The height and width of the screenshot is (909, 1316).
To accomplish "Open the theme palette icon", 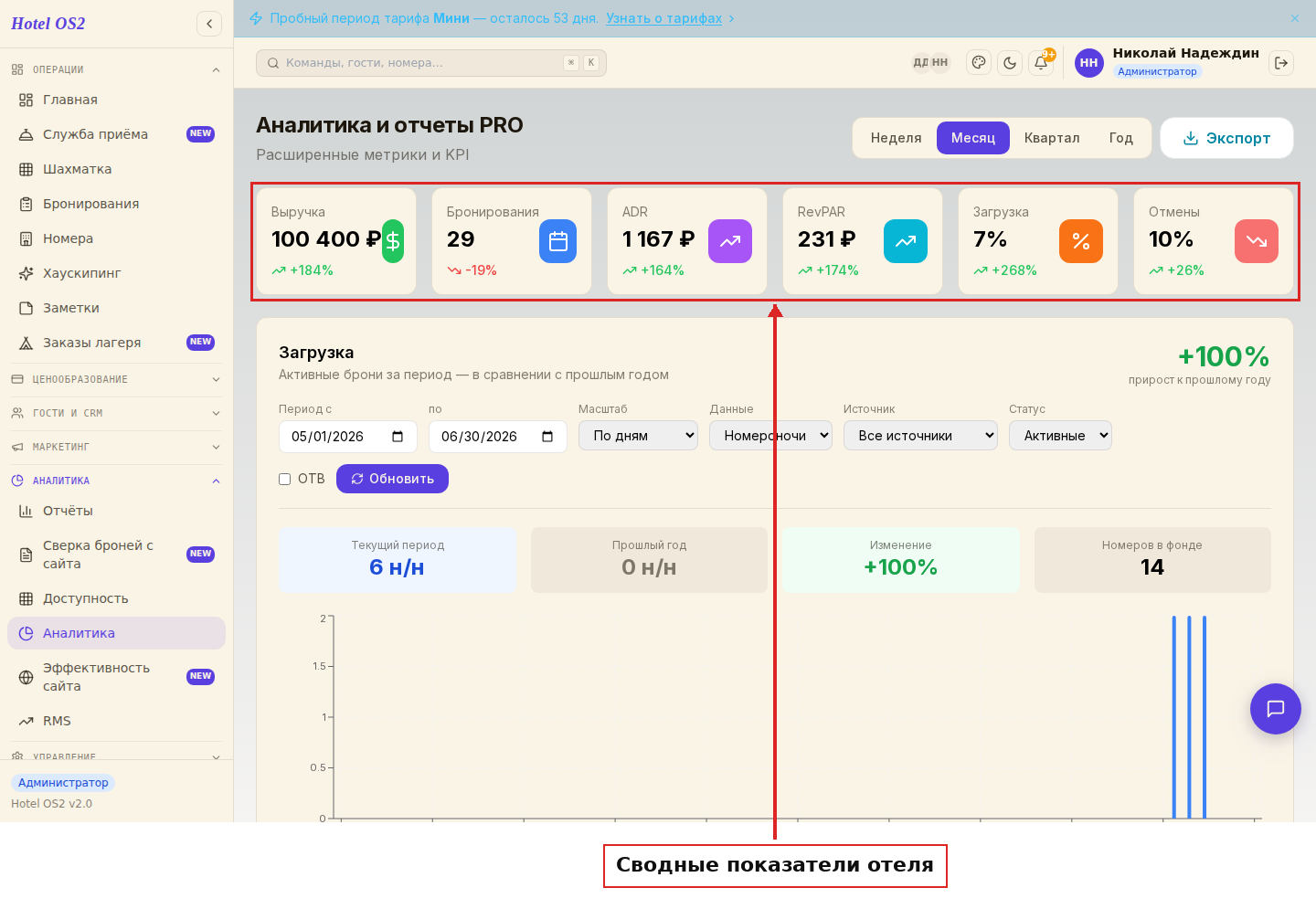I will [x=979, y=63].
